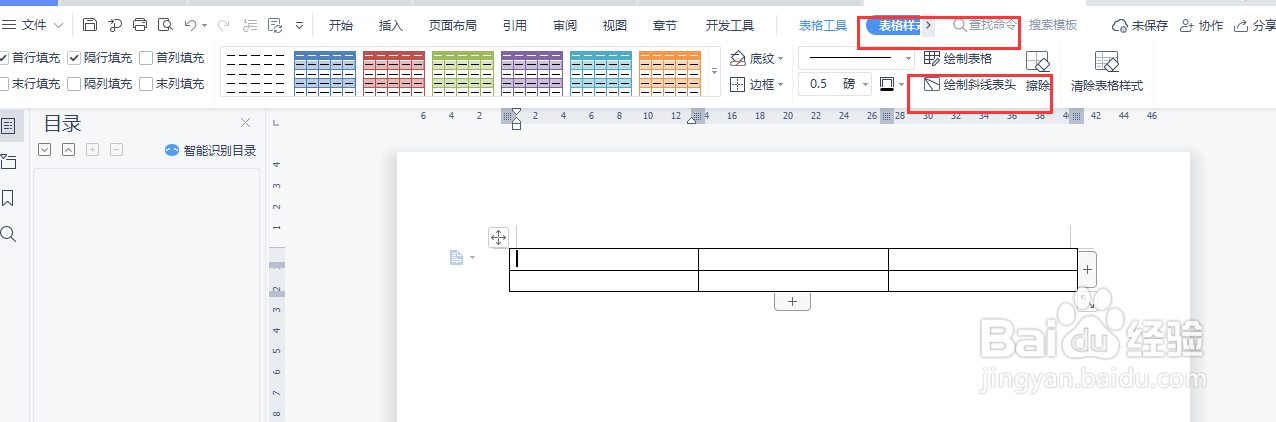
Task: Open the 表格工具 Table Tools tab
Action: click(x=823, y=25)
